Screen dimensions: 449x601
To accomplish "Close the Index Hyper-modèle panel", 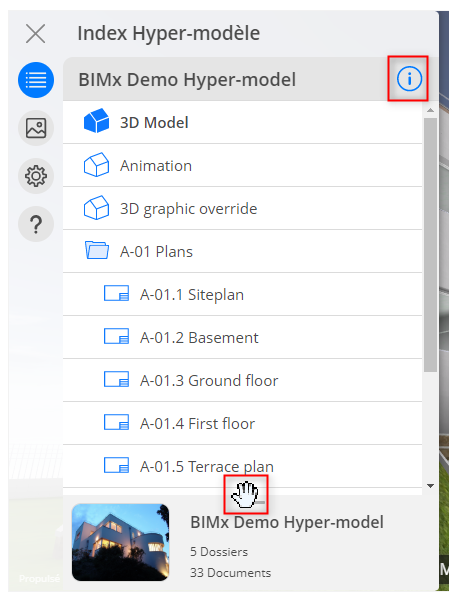I will tap(36, 33).
